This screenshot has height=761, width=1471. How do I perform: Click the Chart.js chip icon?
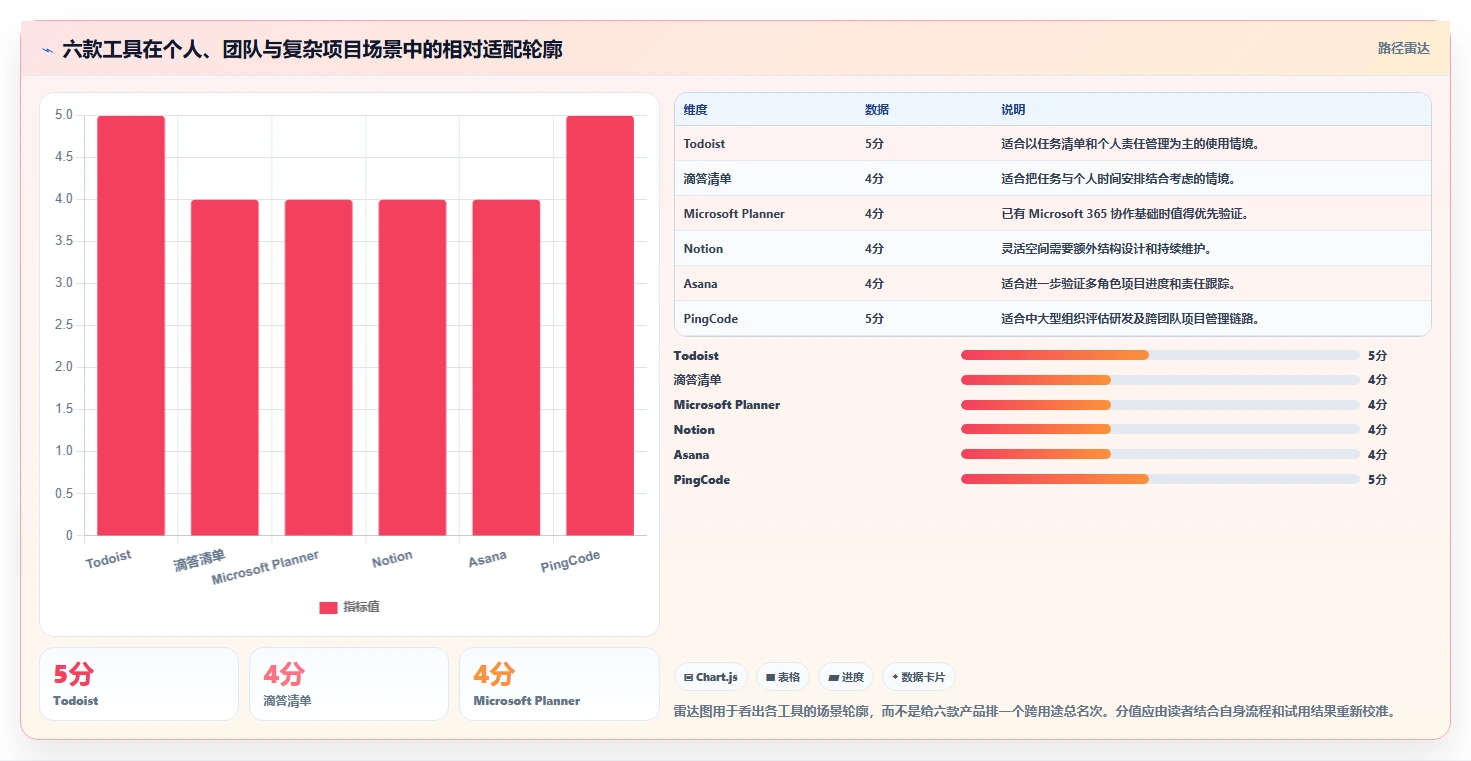click(689, 677)
